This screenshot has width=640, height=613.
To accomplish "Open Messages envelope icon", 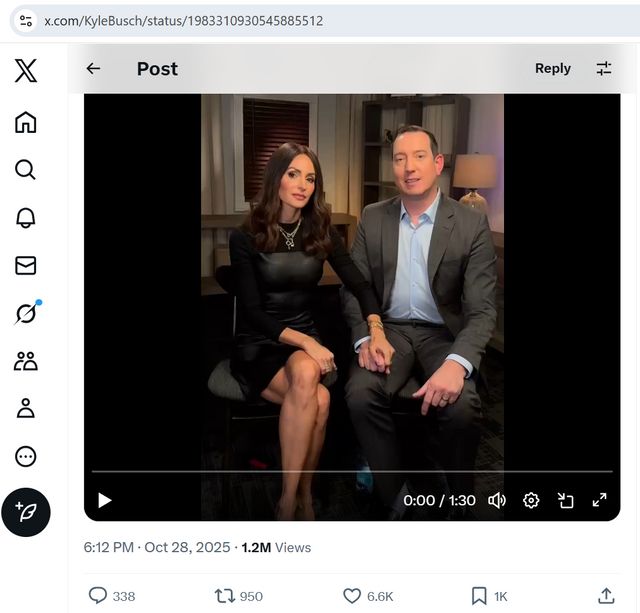I will pyautogui.click(x=26, y=265).
